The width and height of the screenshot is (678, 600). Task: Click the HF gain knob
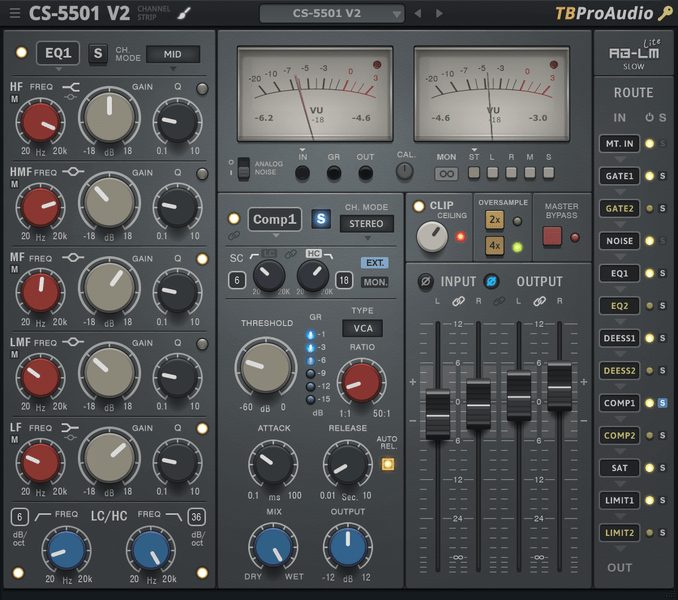[109, 117]
